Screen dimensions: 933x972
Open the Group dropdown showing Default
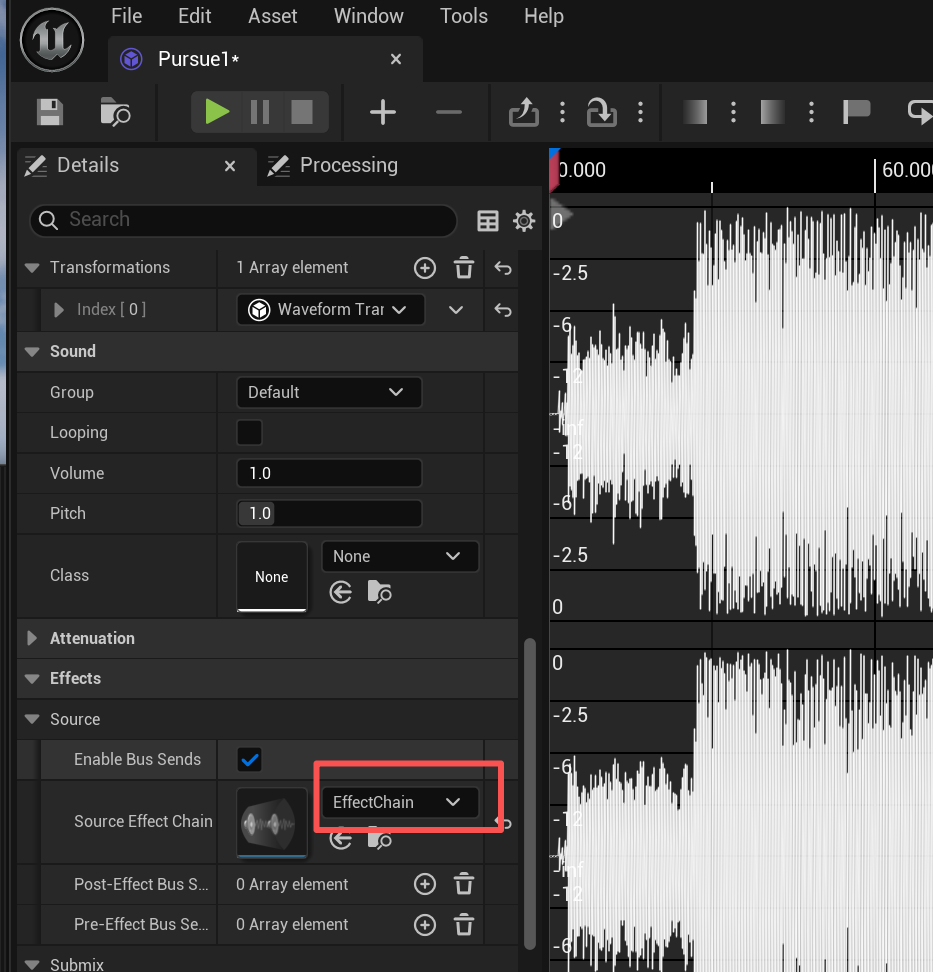pos(329,392)
